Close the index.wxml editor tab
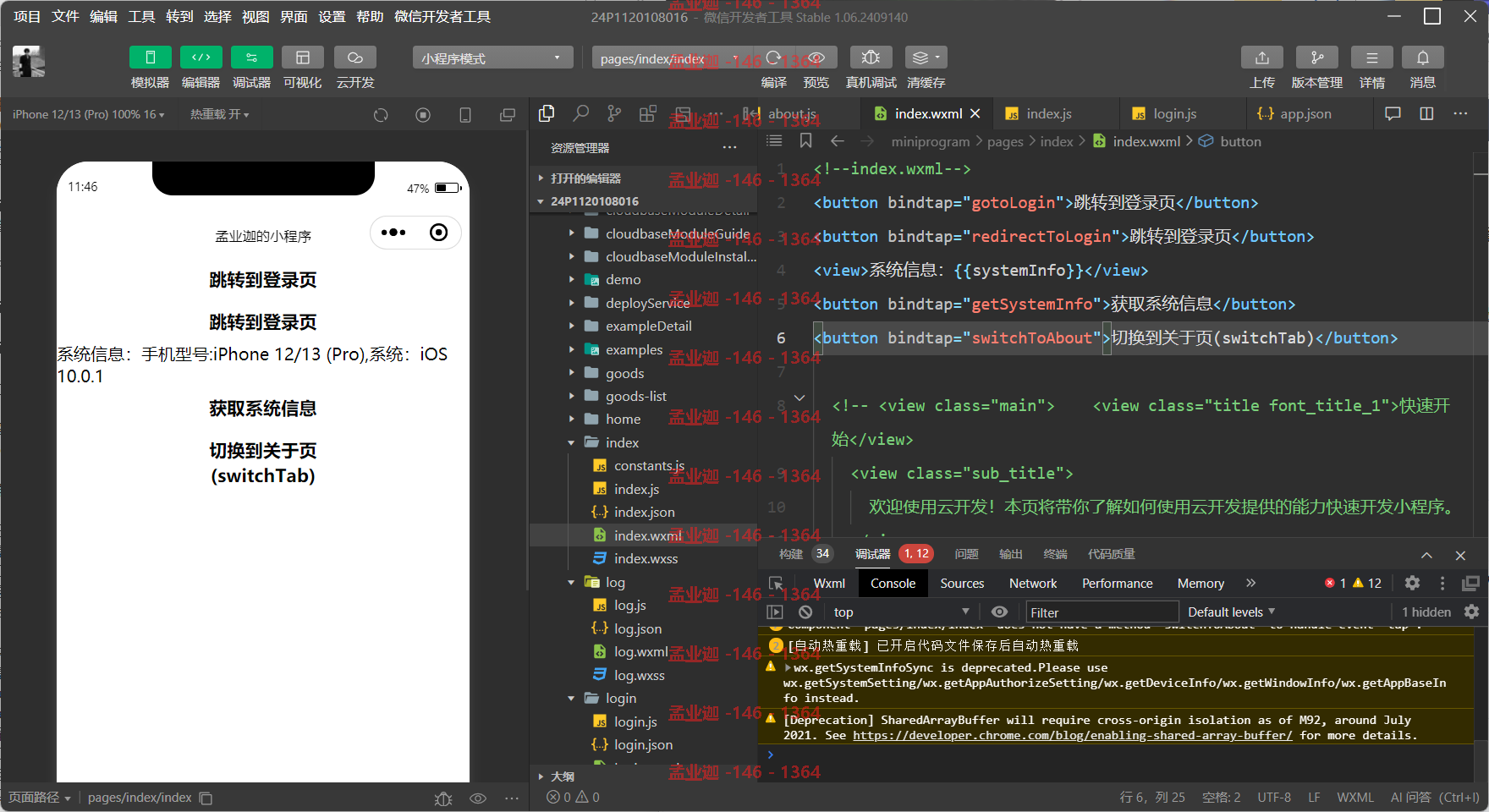 point(975,113)
